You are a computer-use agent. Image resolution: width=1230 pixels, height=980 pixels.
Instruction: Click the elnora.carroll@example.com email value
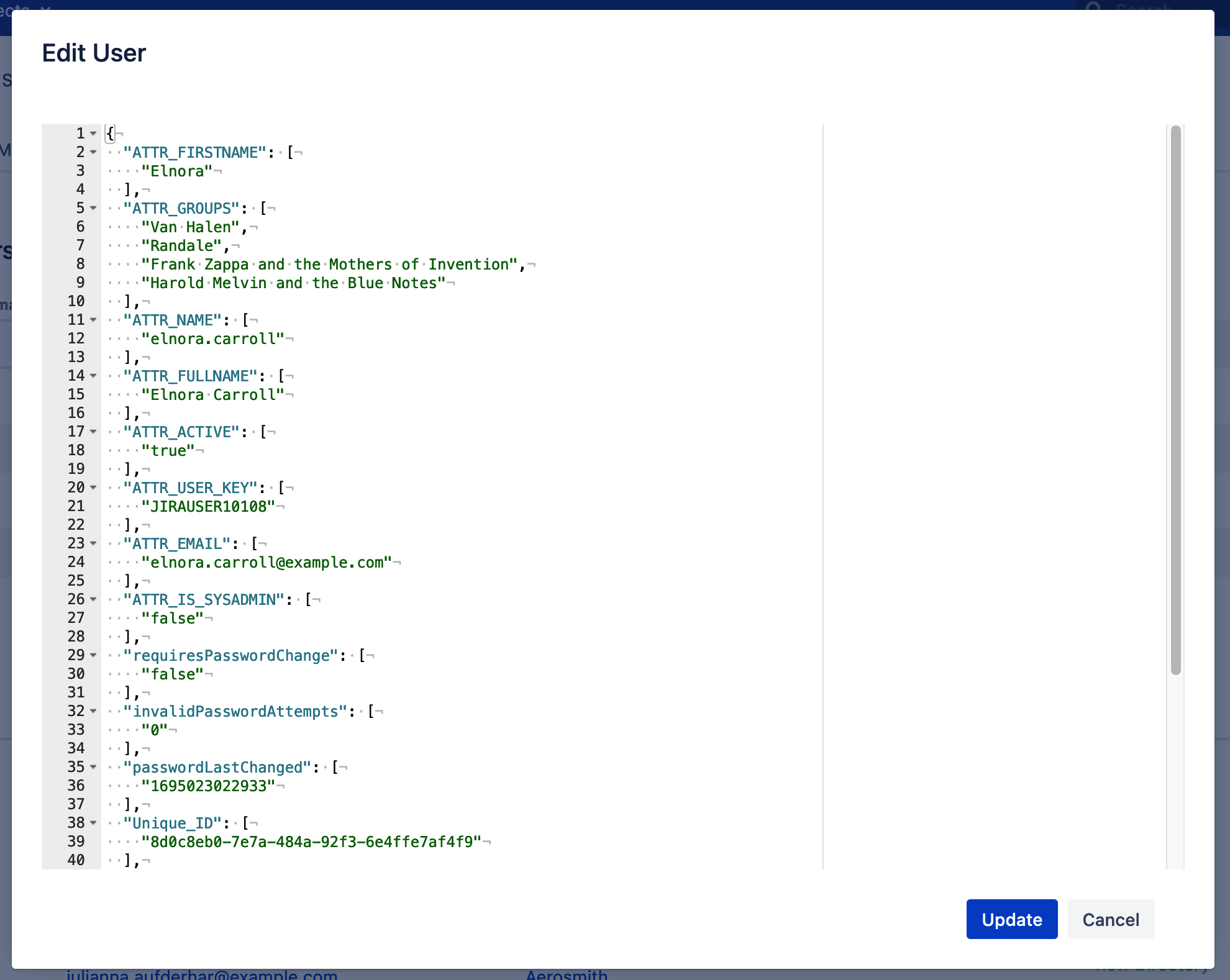pyautogui.click(x=267, y=563)
